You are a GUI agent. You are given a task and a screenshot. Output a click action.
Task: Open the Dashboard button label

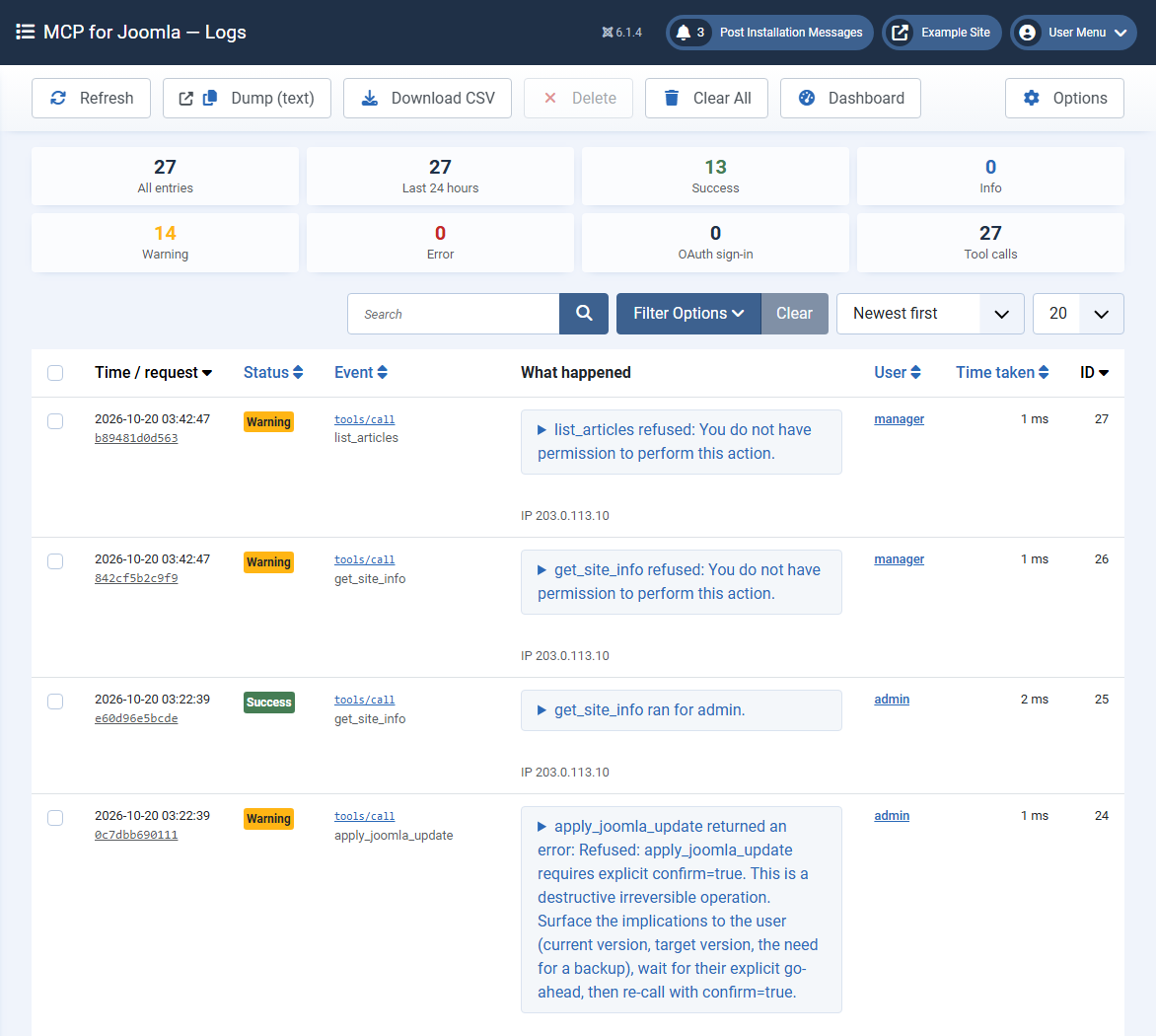point(866,98)
